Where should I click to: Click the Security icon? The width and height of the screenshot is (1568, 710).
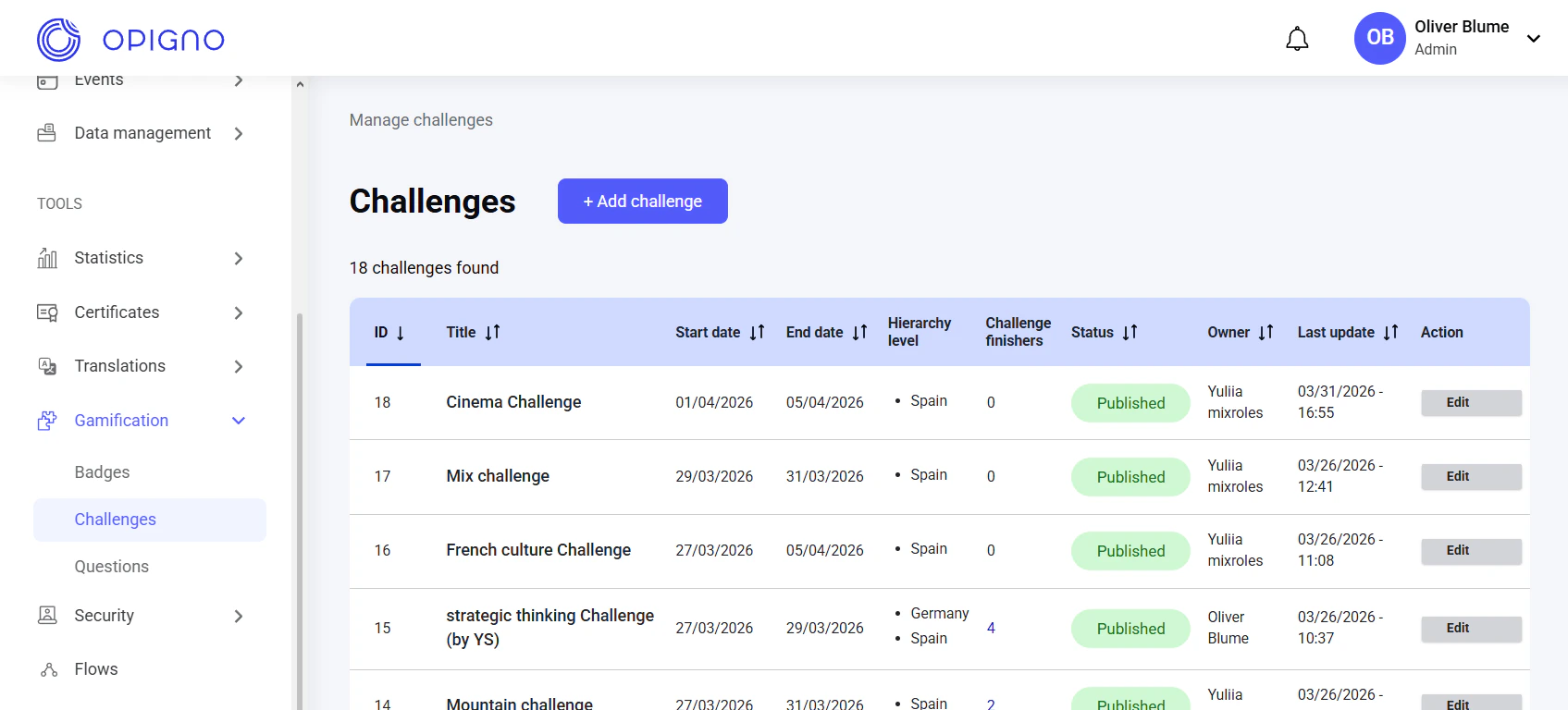pos(47,616)
